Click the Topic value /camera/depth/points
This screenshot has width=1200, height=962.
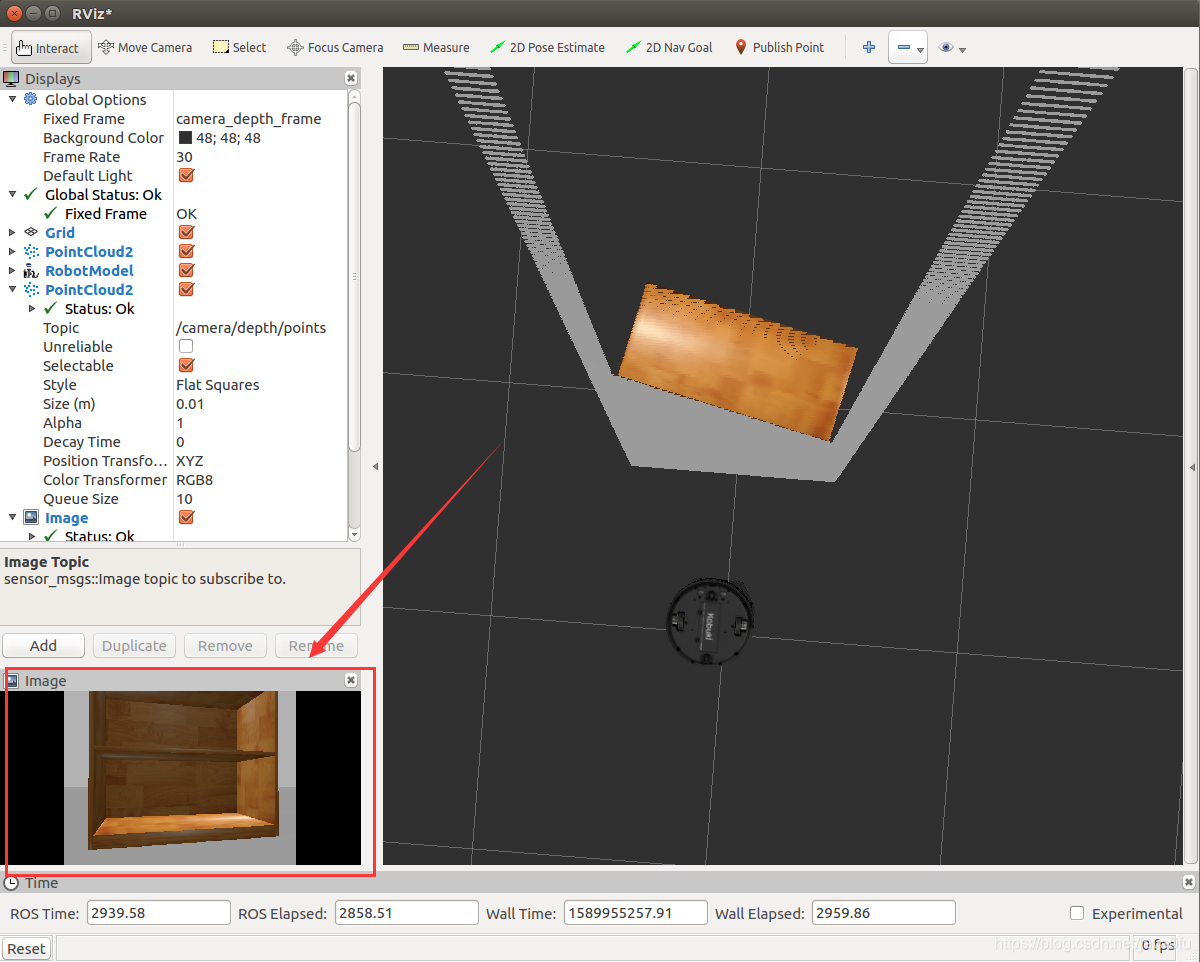click(x=251, y=327)
